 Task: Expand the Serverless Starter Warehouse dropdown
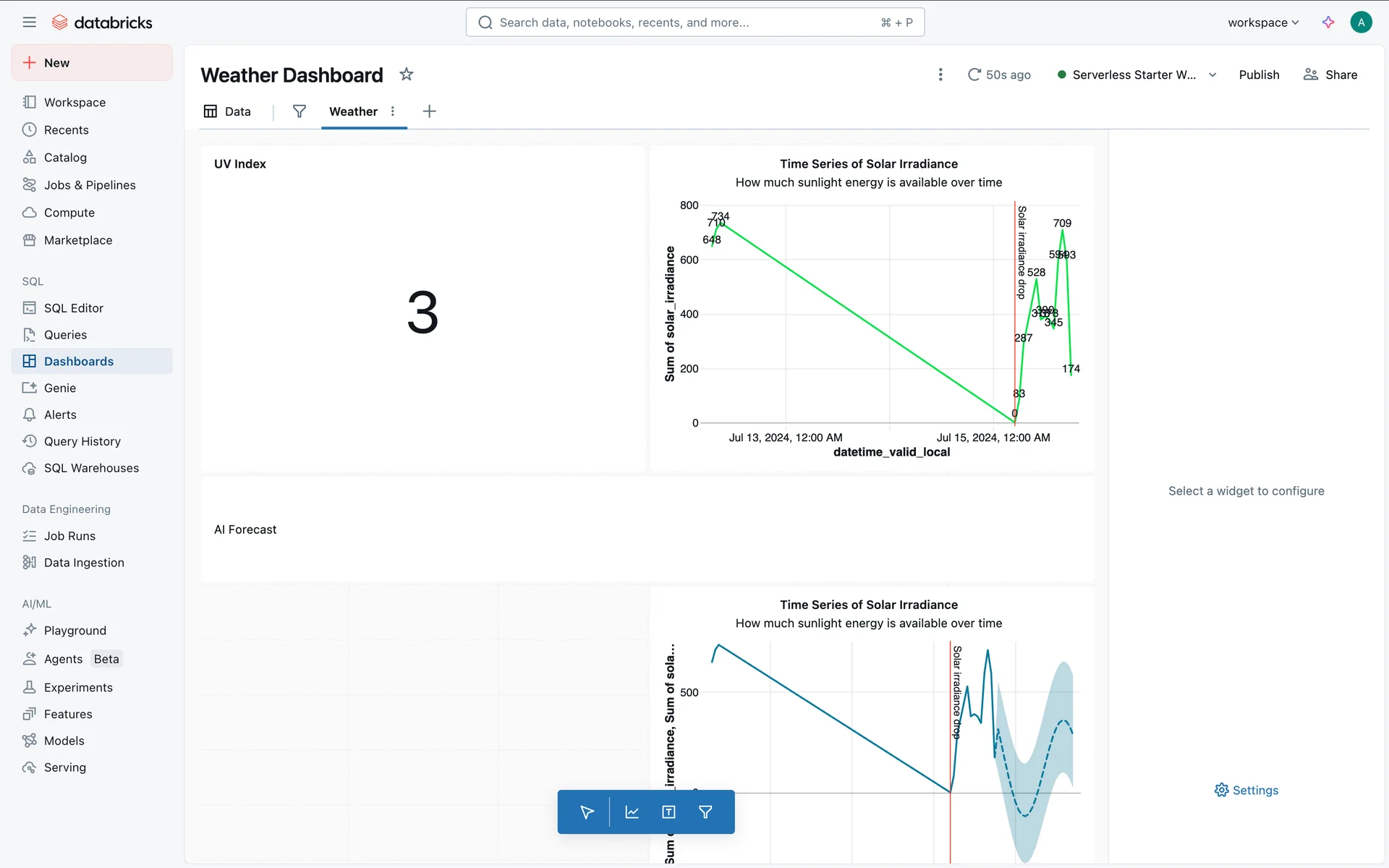tap(1212, 75)
